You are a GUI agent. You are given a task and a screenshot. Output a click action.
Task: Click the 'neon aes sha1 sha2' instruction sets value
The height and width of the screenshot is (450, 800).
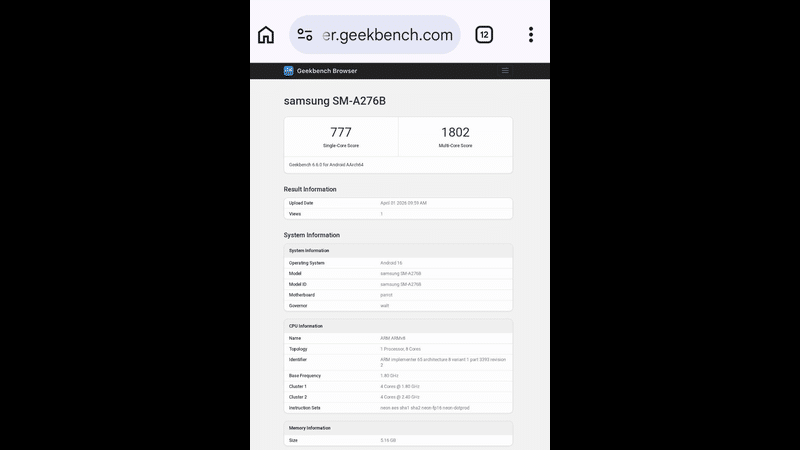[x=424, y=408]
